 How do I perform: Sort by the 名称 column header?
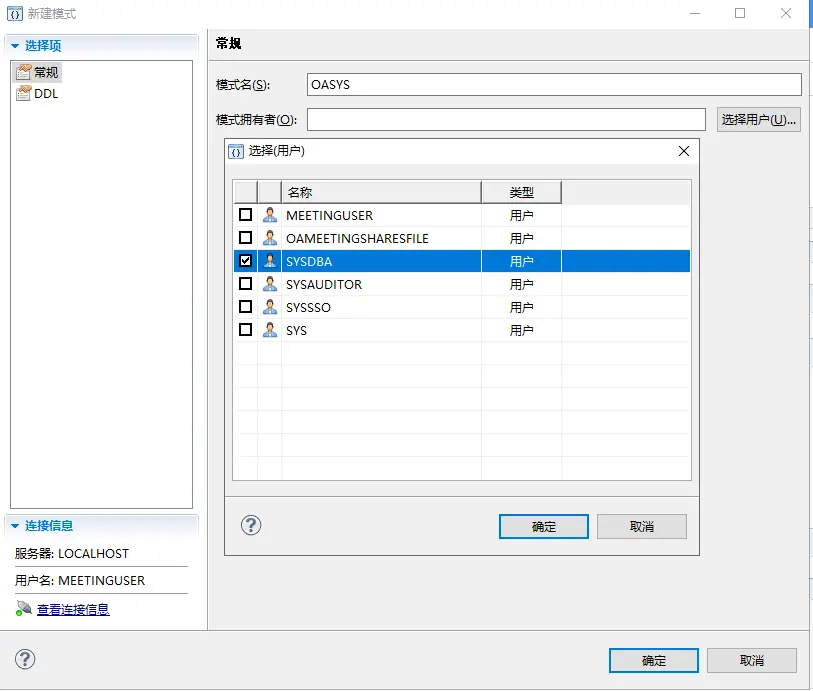tap(381, 192)
